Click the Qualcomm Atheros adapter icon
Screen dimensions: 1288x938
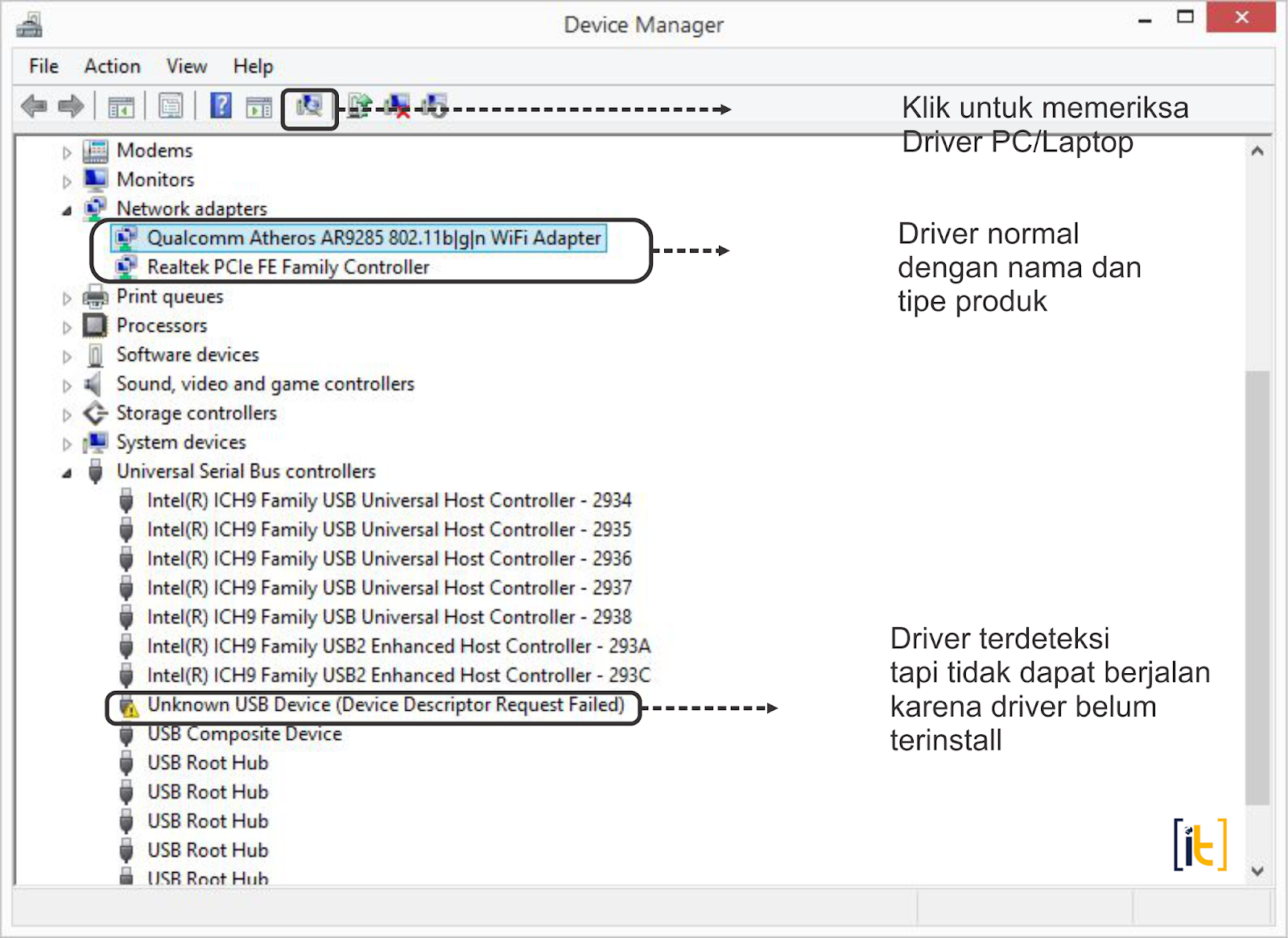tap(126, 238)
